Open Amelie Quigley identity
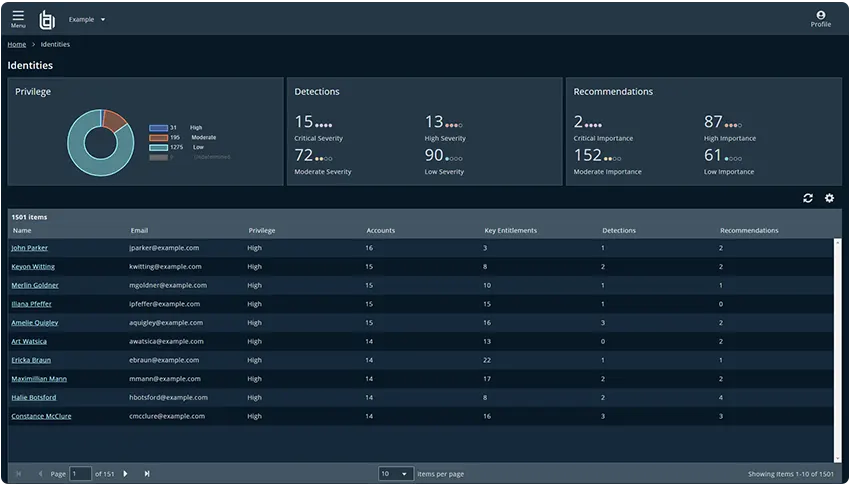850x488 pixels. coord(35,323)
